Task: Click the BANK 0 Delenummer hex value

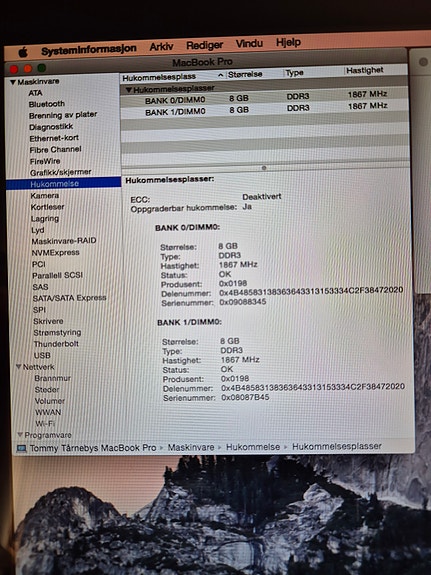Action: pos(311,291)
